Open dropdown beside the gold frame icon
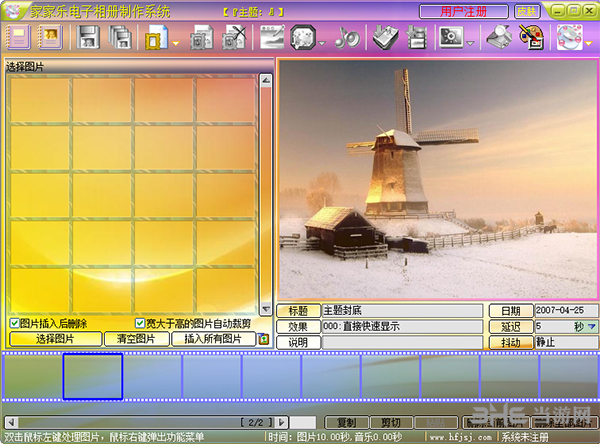 coord(176,43)
